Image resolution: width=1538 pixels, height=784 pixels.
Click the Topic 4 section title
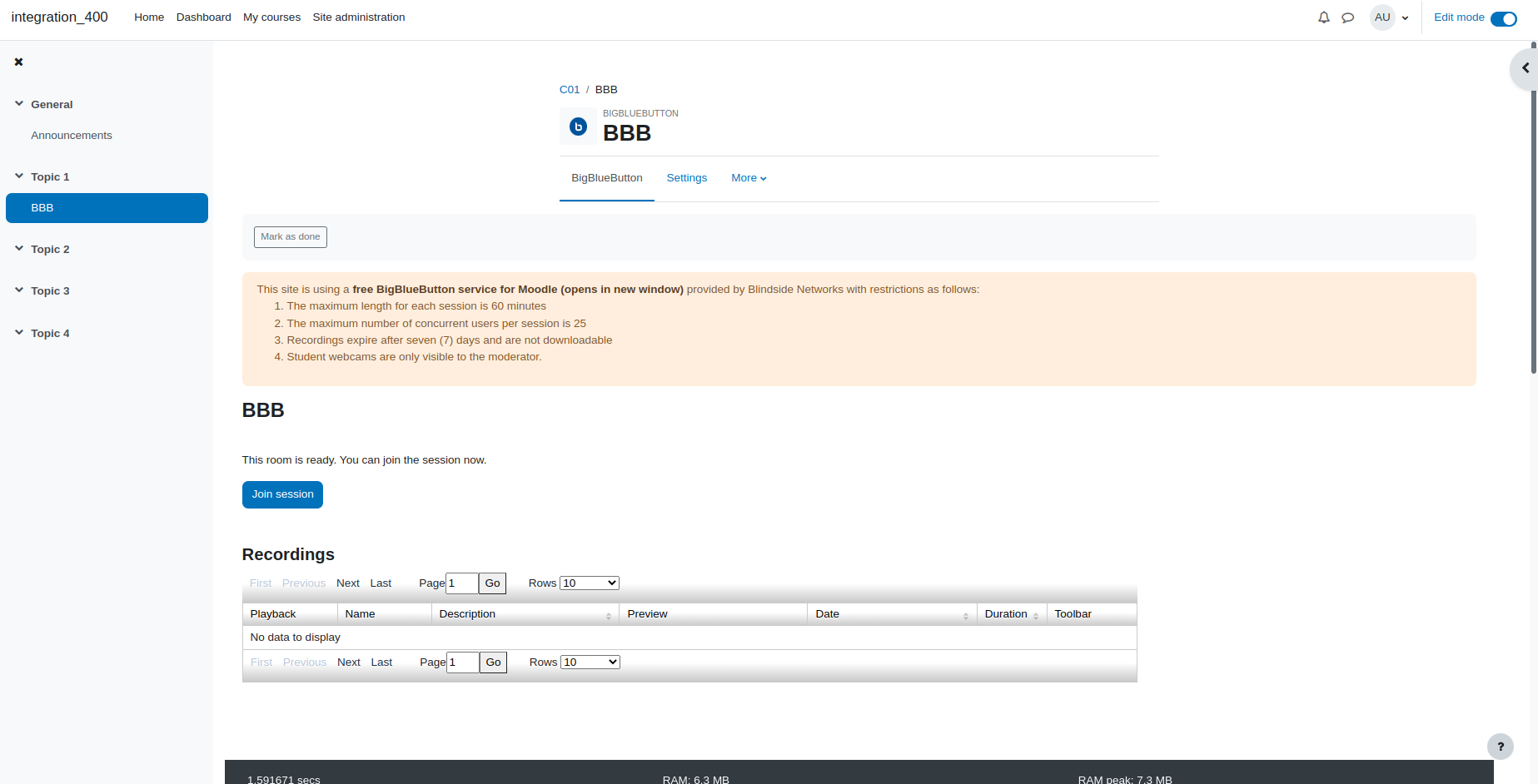(x=50, y=334)
